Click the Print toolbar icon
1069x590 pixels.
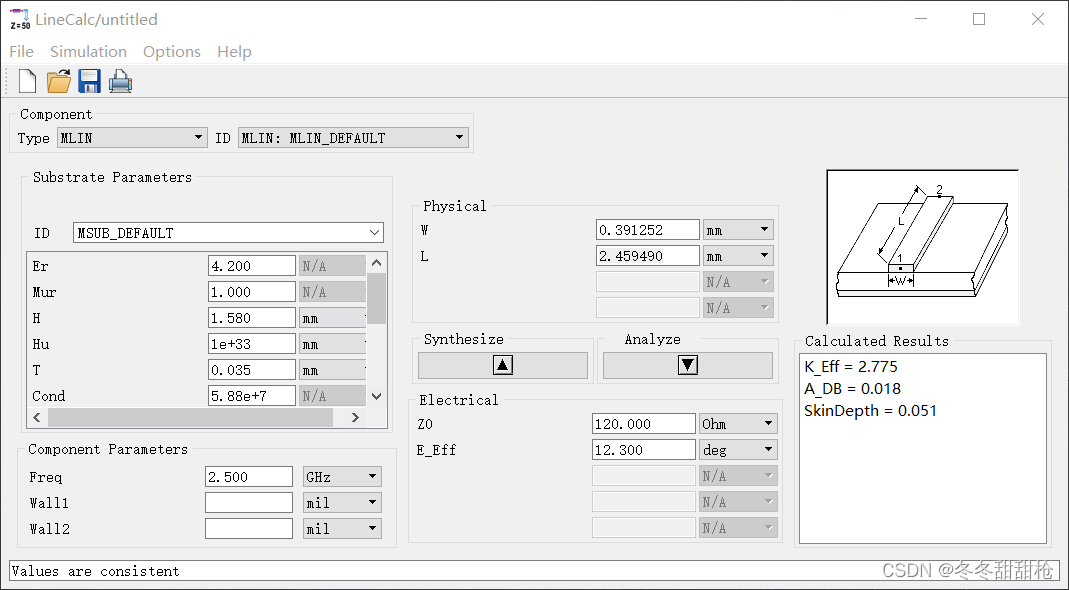[120, 81]
